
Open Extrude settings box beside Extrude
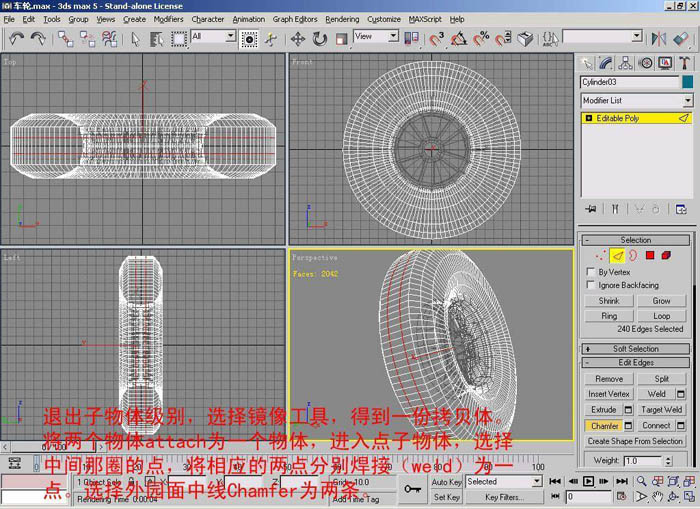(x=628, y=410)
